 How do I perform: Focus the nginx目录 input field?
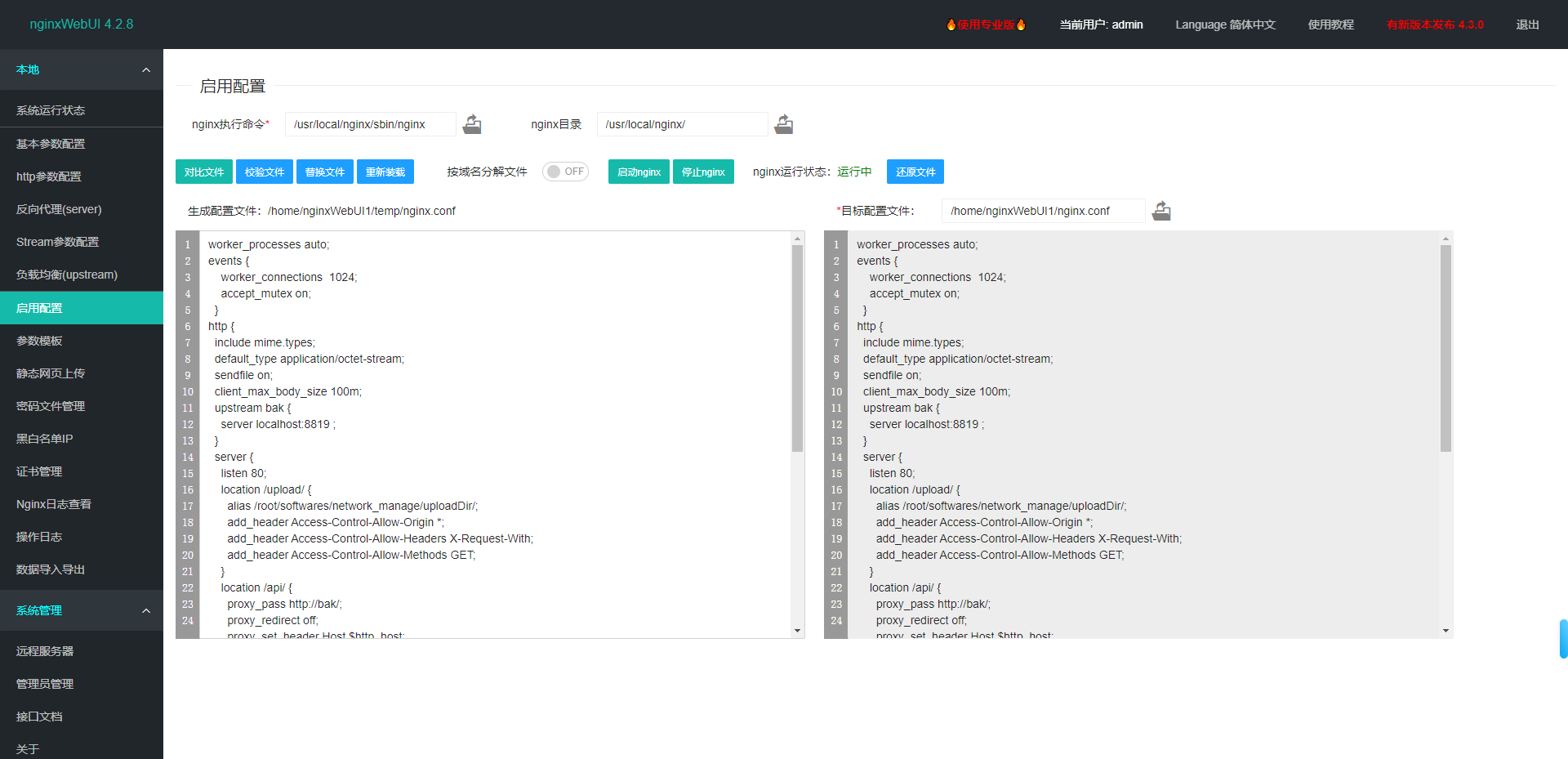point(683,124)
